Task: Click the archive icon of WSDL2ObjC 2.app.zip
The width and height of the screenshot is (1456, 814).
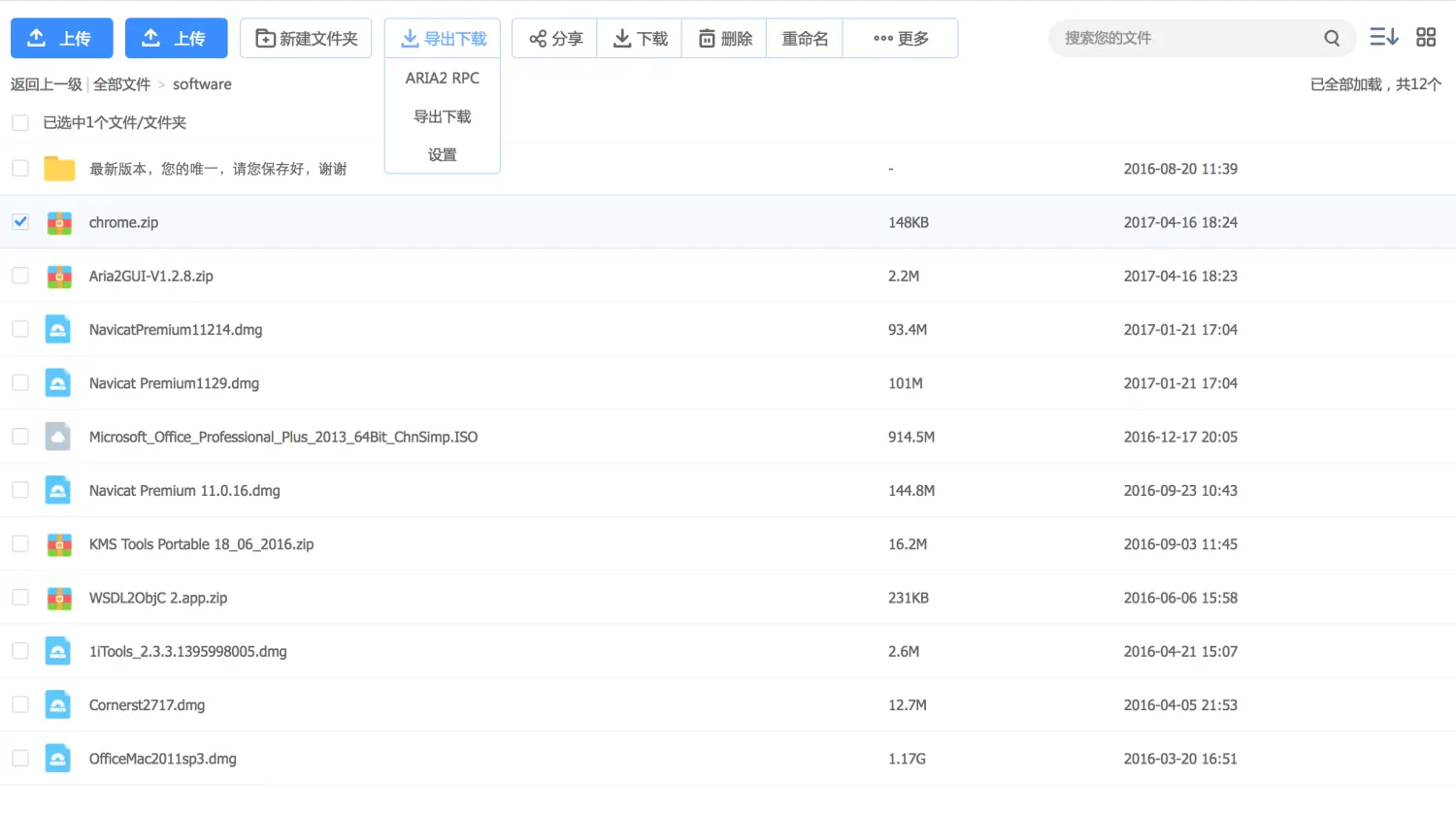Action: tap(59, 599)
